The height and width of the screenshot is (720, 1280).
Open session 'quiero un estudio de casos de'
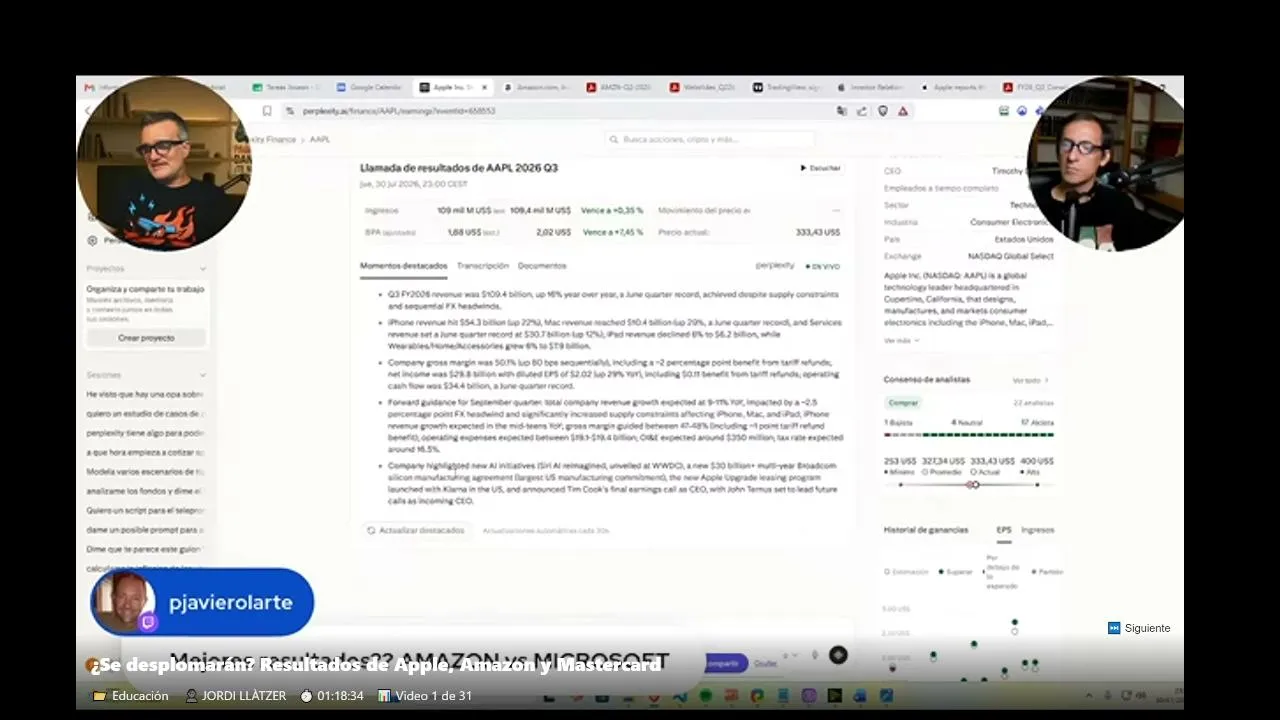(x=145, y=414)
